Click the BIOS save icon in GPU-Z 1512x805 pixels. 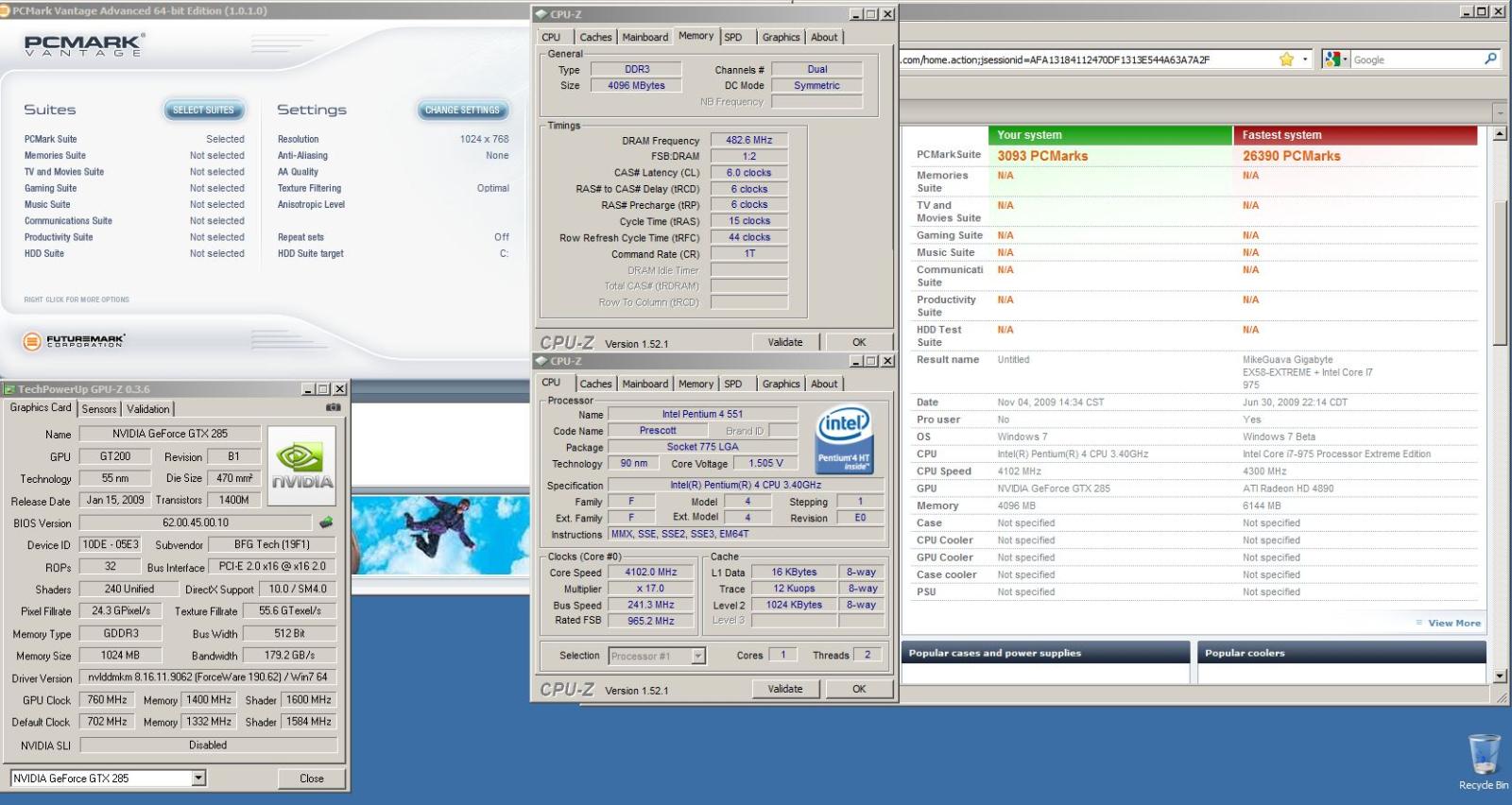tap(326, 522)
